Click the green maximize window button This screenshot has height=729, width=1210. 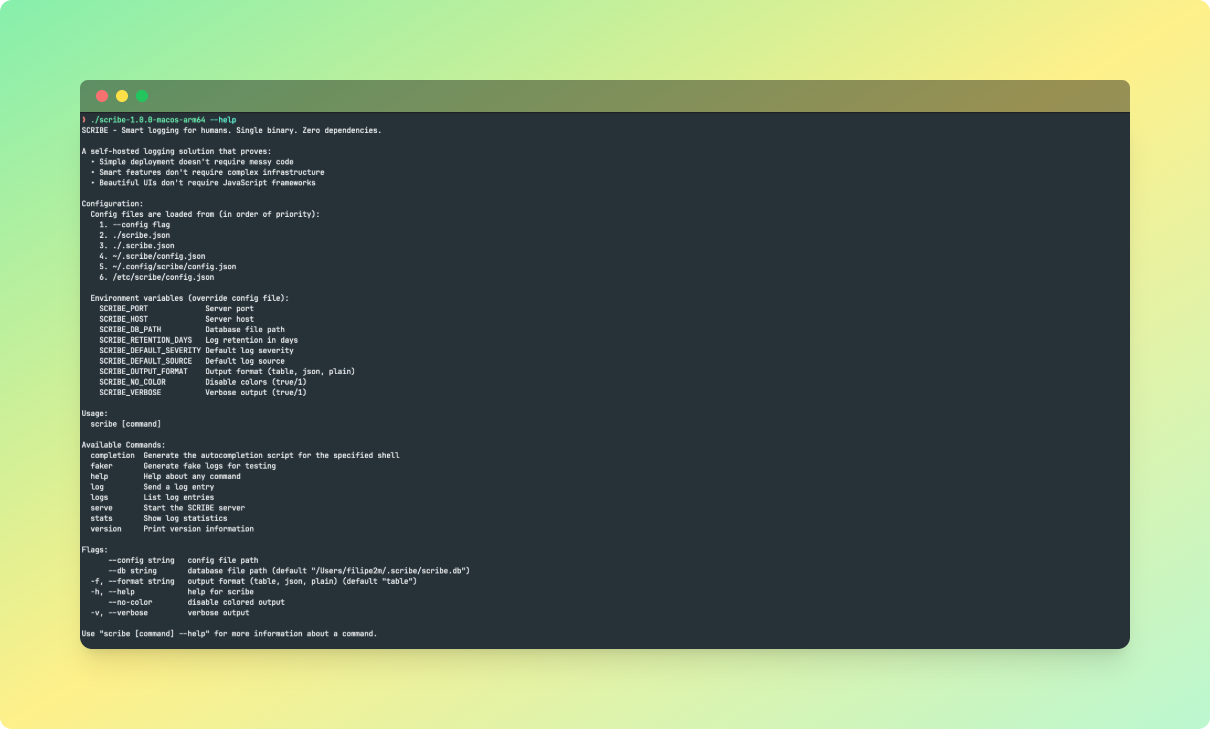[x=142, y=96]
